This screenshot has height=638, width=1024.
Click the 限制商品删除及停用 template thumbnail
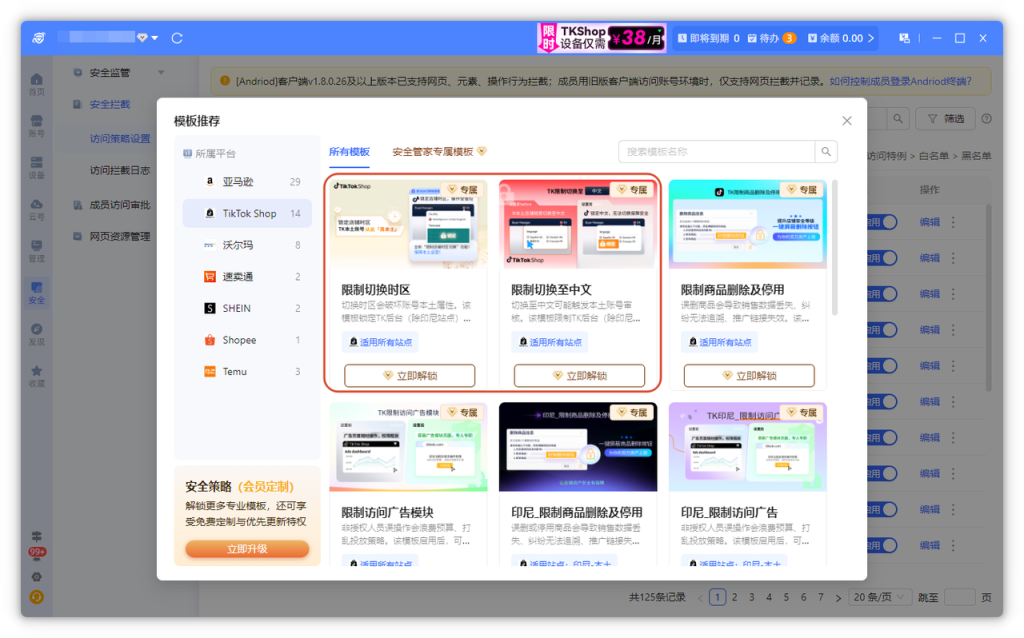(x=748, y=225)
